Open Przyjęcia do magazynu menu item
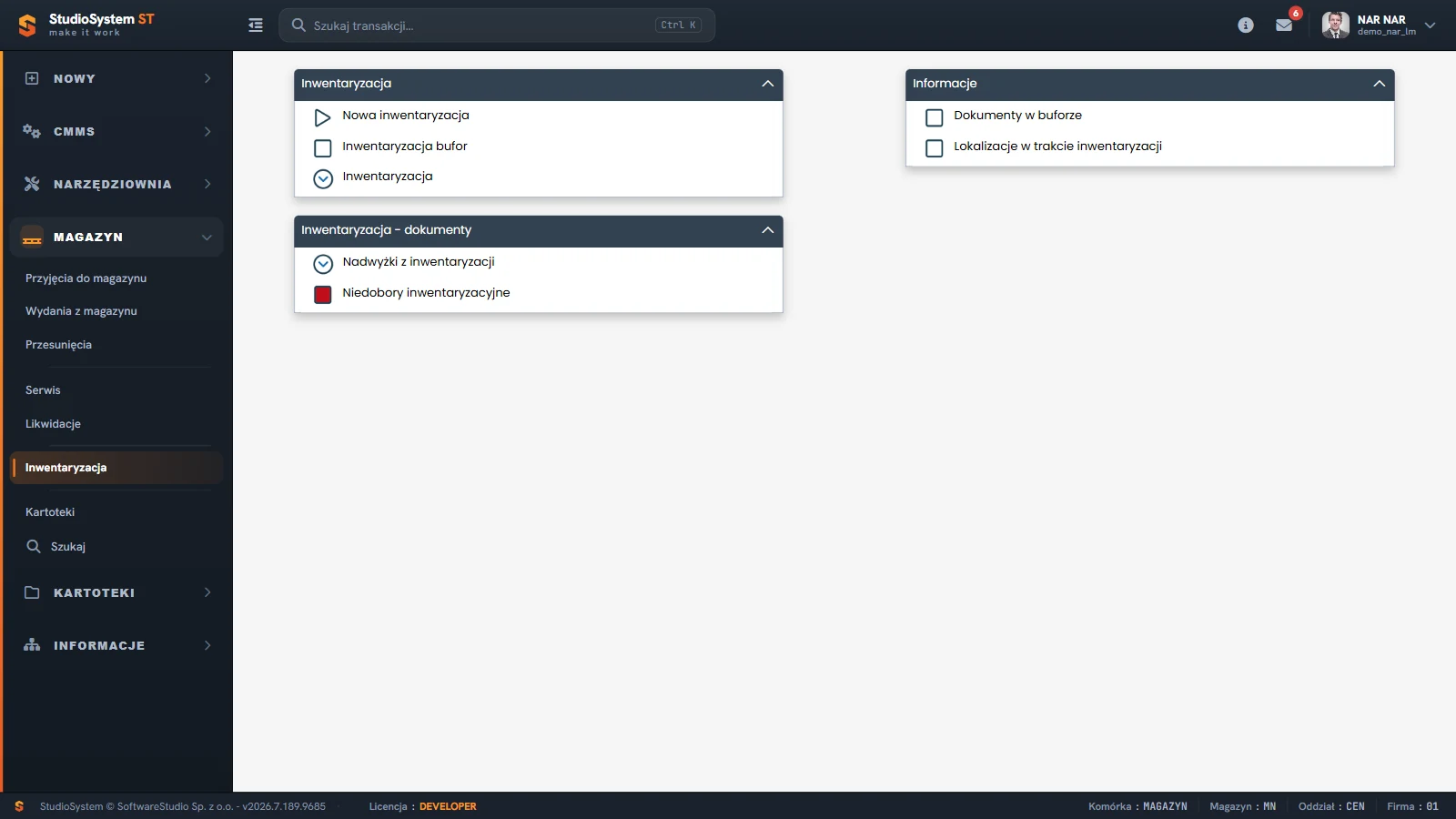Screen dimensions: 1456x819 tap(86, 278)
